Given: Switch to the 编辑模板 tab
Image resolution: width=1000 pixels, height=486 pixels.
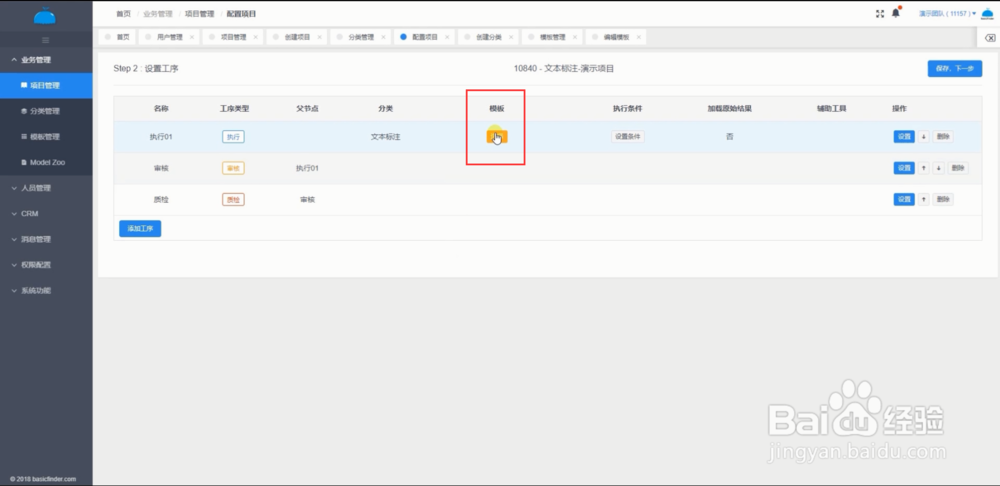Looking at the screenshot, I should point(615,37).
